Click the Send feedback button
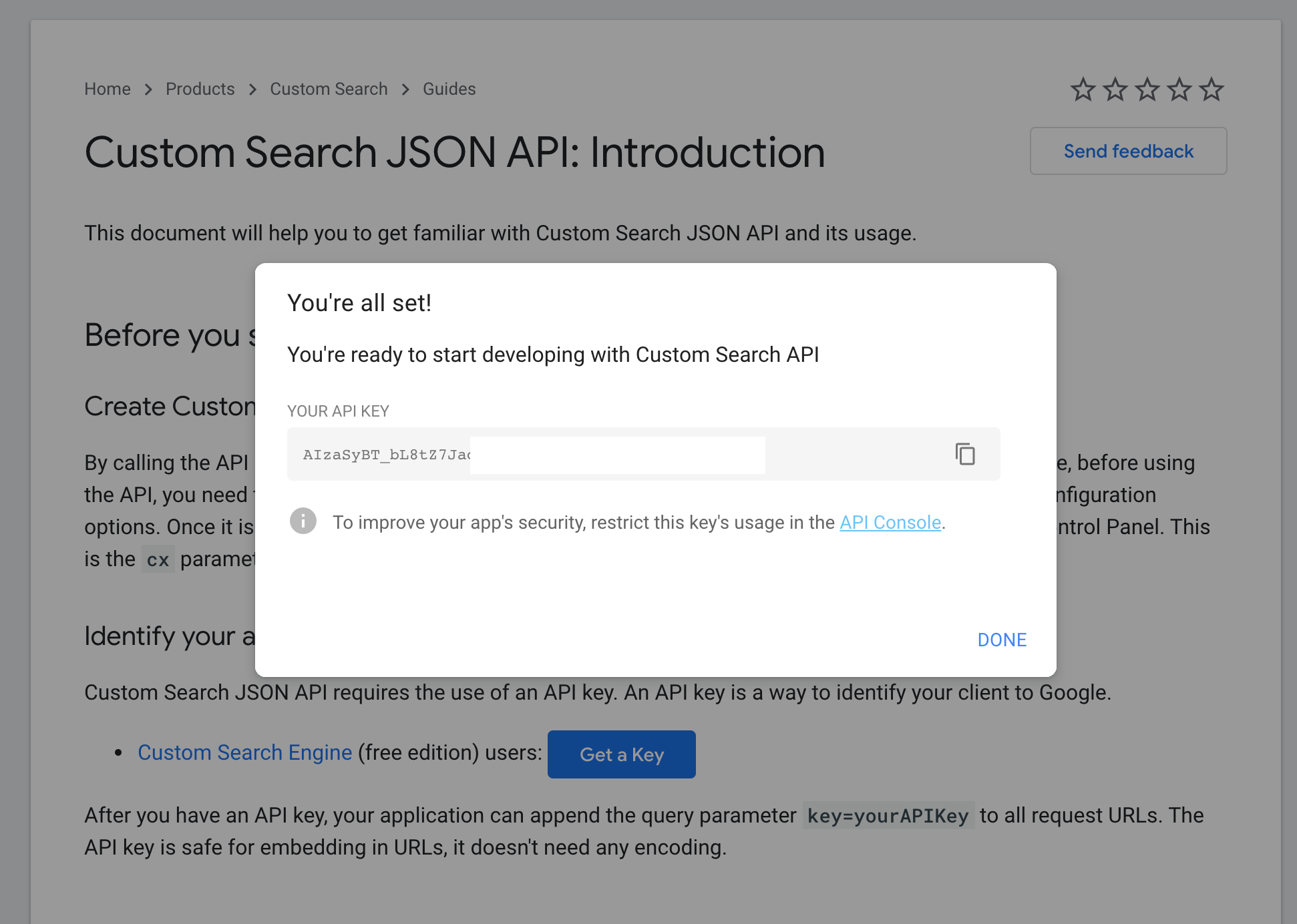 (1128, 151)
